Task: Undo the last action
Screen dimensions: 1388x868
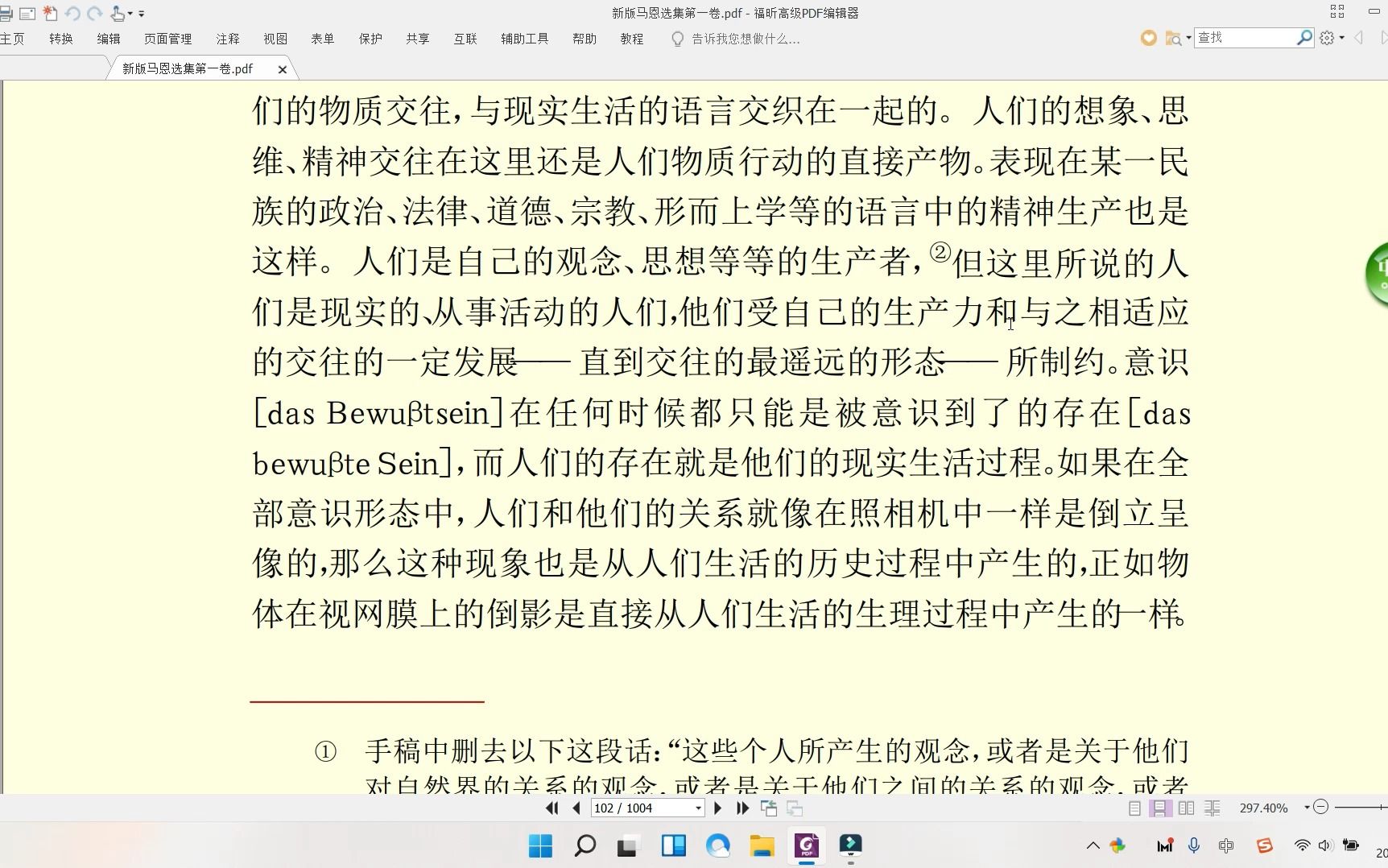Action: pos(72,14)
